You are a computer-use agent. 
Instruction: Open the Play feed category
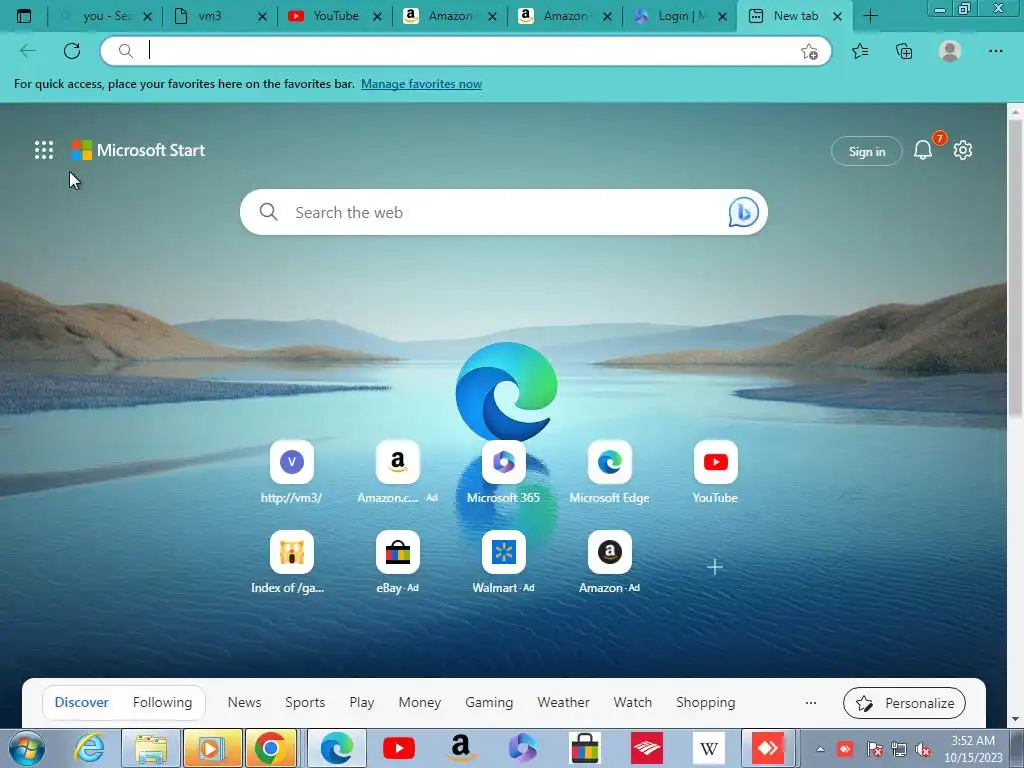[362, 702]
